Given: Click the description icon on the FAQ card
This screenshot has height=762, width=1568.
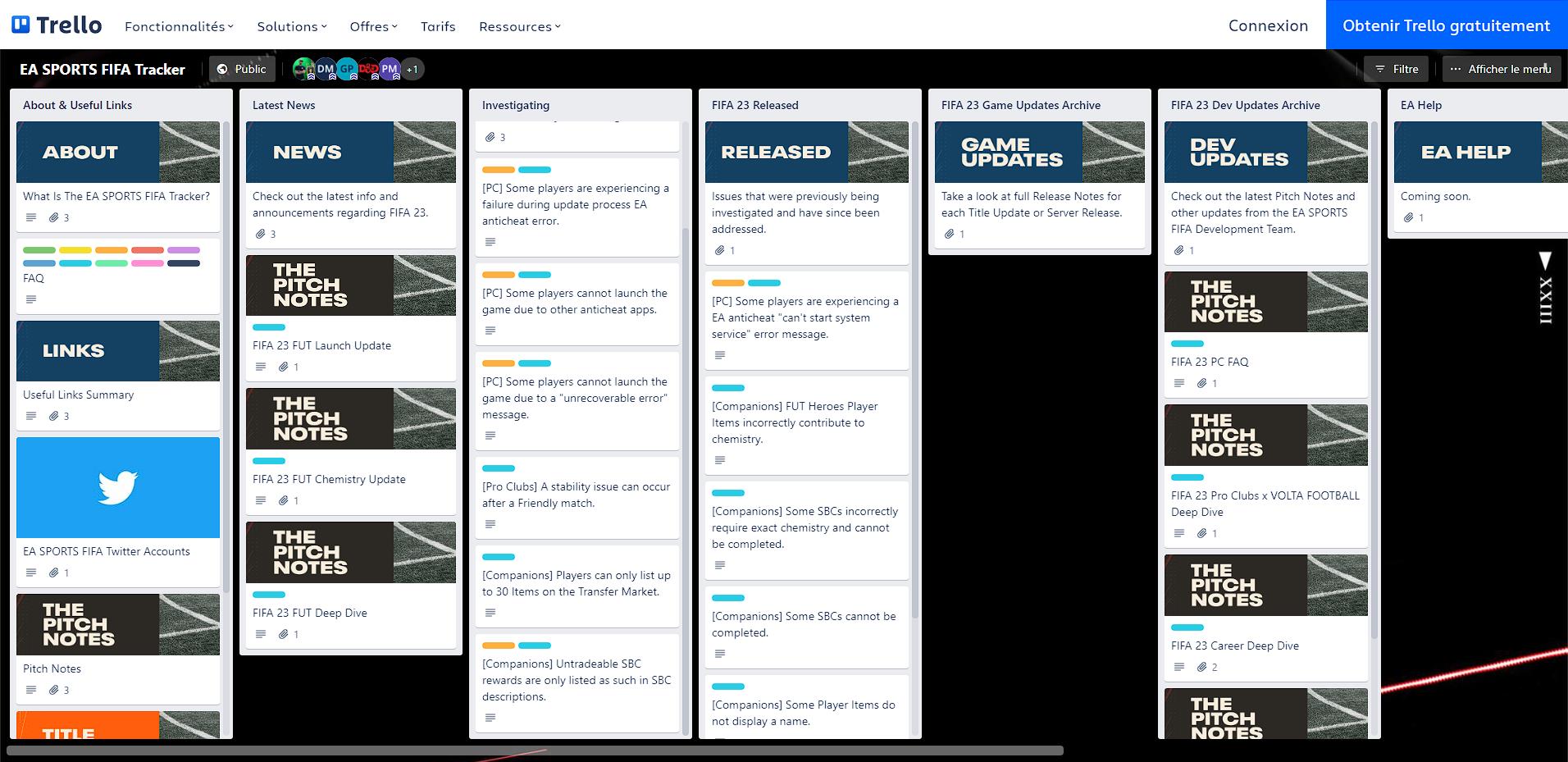Looking at the screenshot, I should pyautogui.click(x=31, y=299).
